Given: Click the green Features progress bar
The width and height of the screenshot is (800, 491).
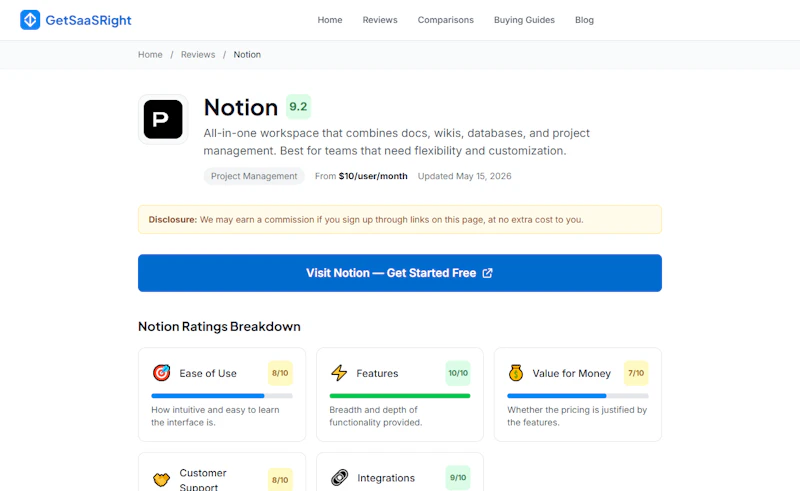Looking at the screenshot, I should tap(399, 396).
